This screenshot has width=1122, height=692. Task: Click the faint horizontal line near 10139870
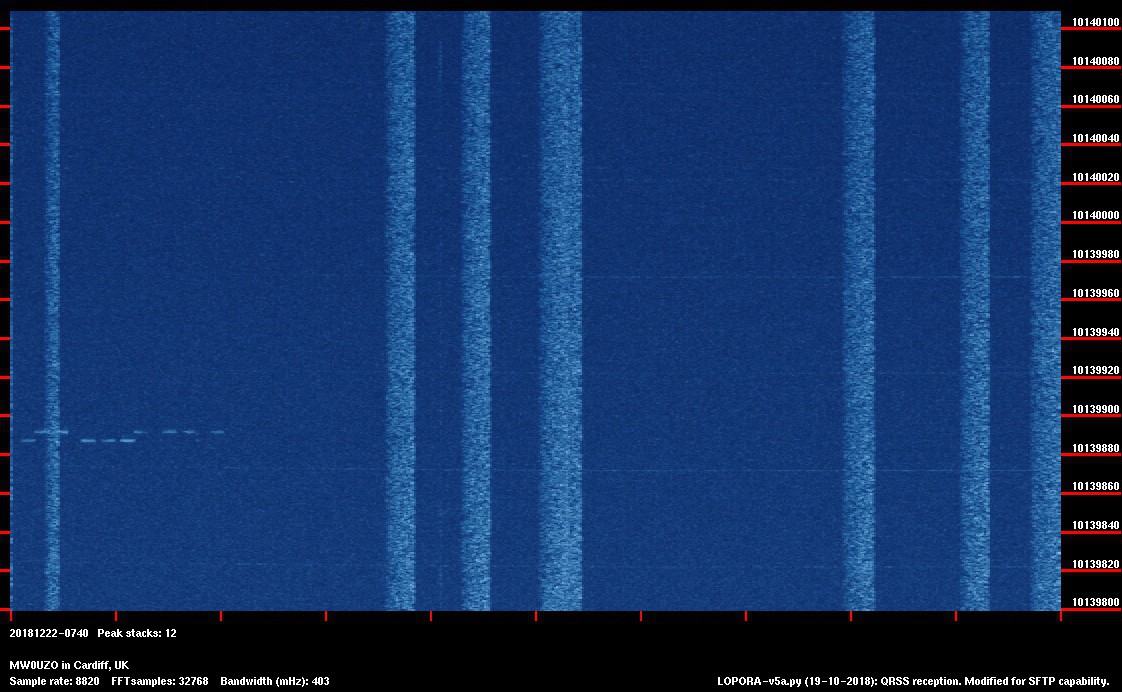pyautogui.click(x=700, y=470)
